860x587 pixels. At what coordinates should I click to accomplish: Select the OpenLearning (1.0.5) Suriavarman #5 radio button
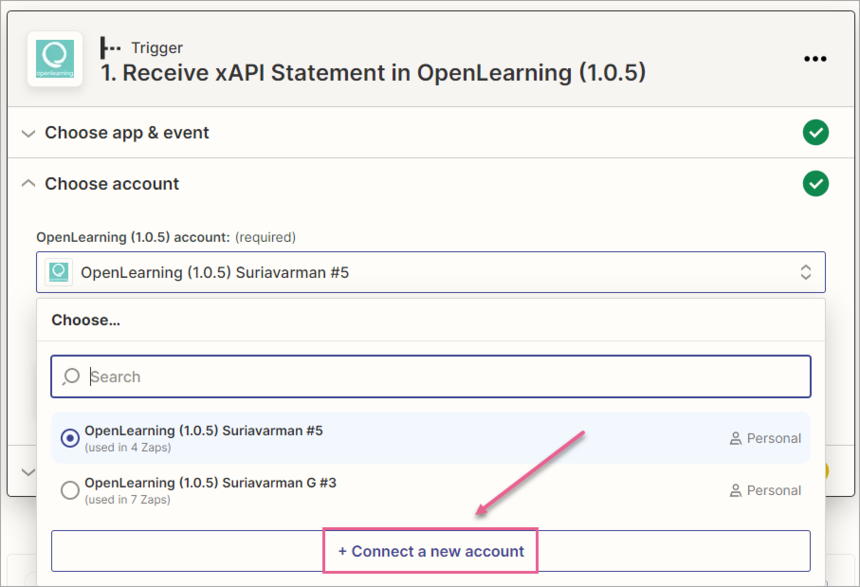70,438
